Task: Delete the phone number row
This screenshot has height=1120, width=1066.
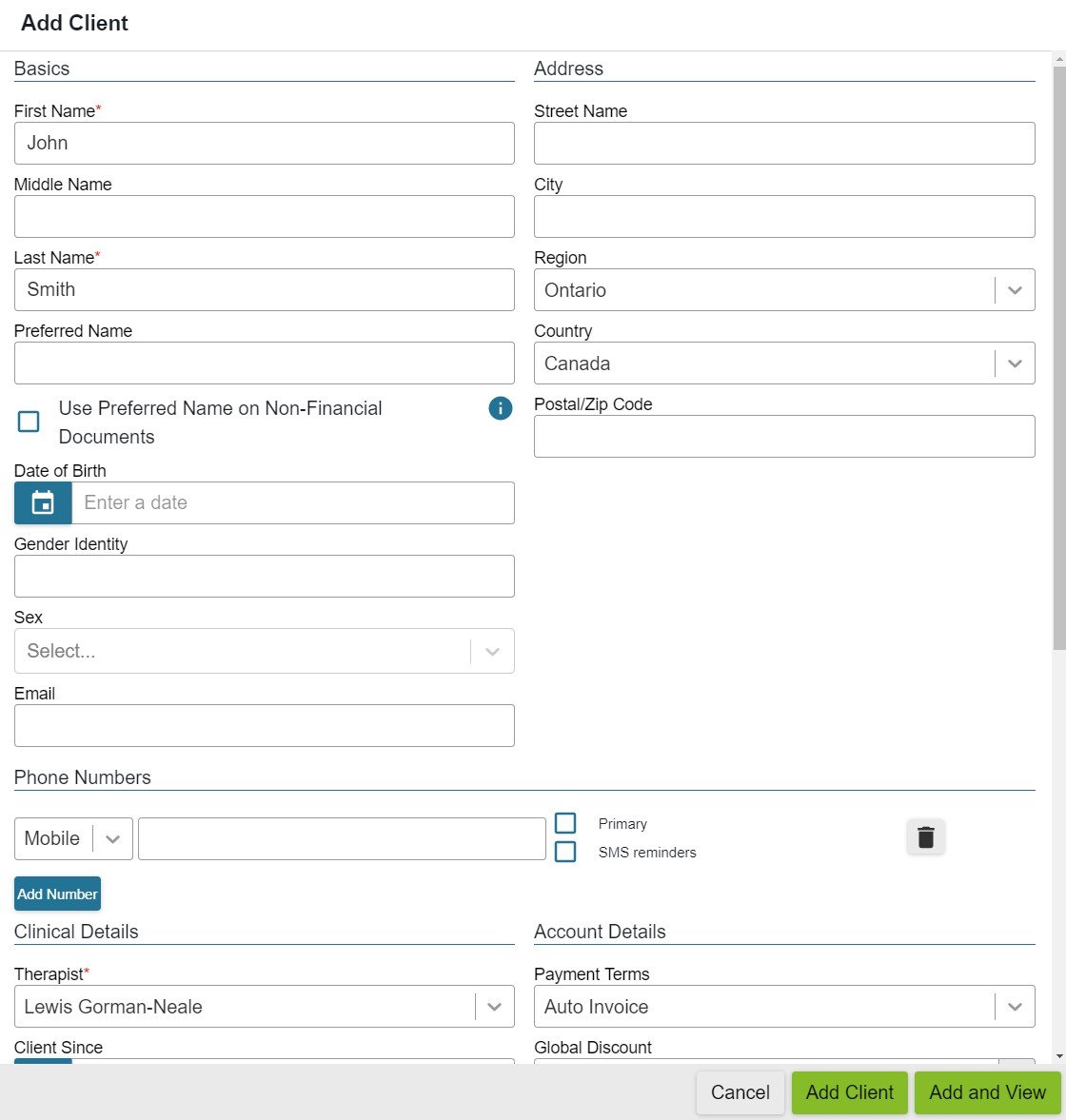Action: [924, 837]
